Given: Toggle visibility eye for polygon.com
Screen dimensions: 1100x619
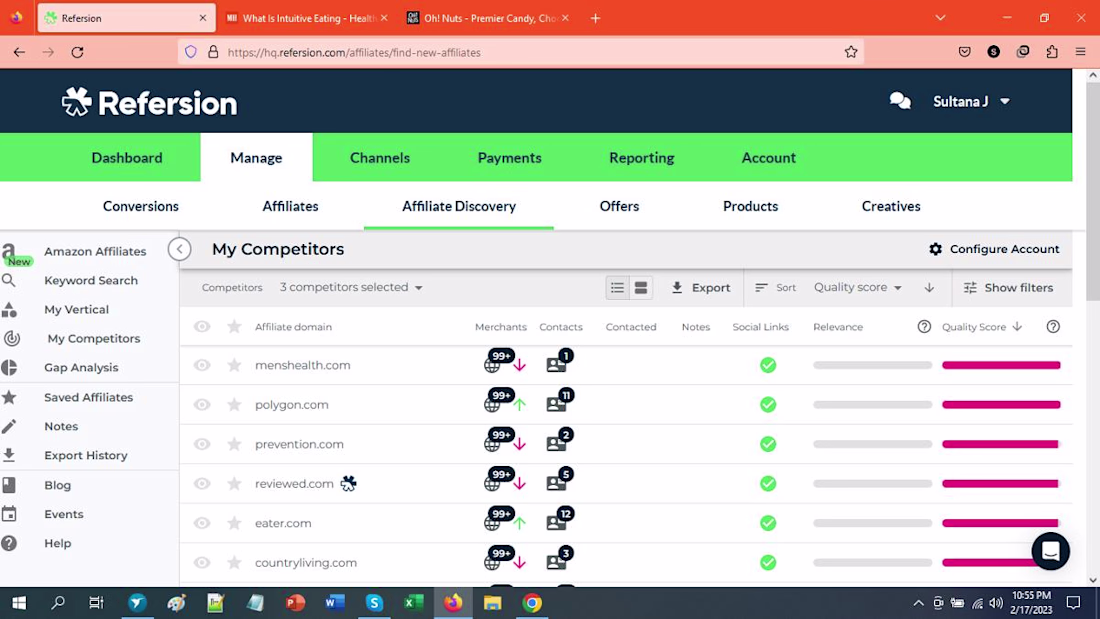Looking at the screenshot, I should point(202,405).
